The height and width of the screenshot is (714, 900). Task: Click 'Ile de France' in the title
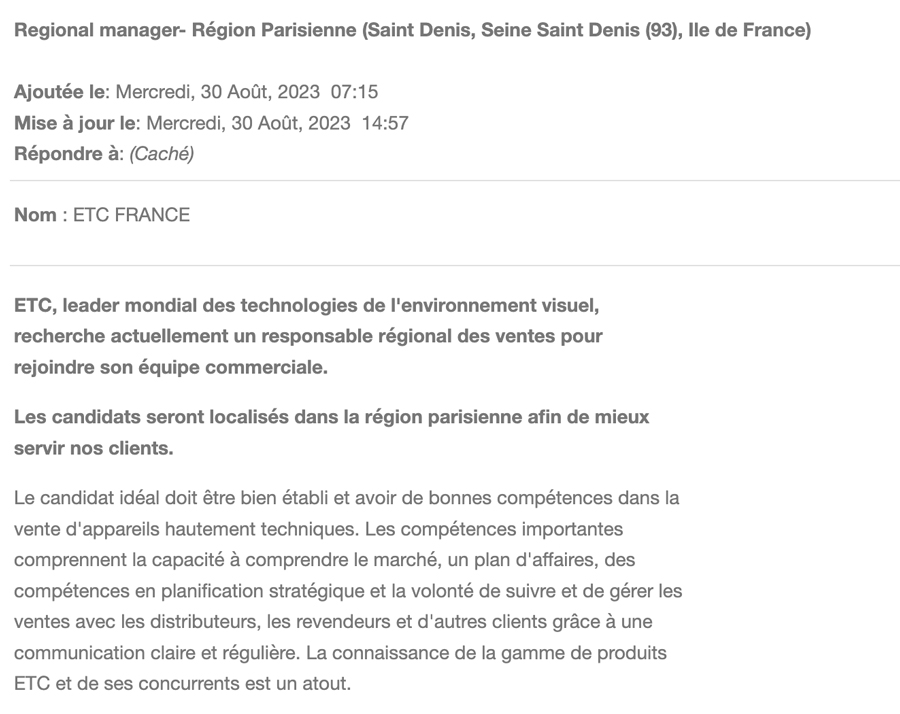pos(747,30)
